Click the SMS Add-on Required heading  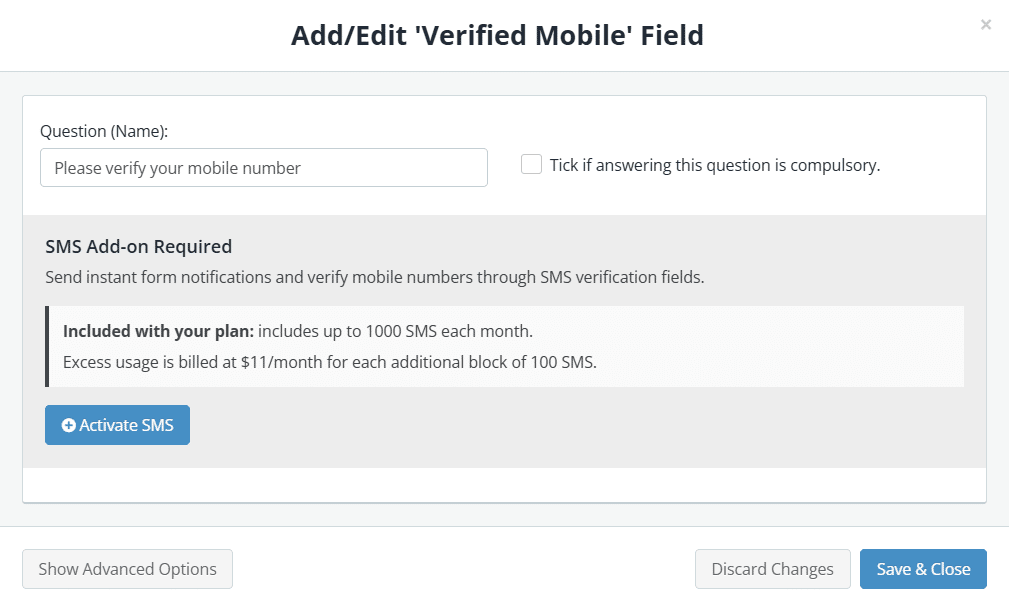point(138,246)
